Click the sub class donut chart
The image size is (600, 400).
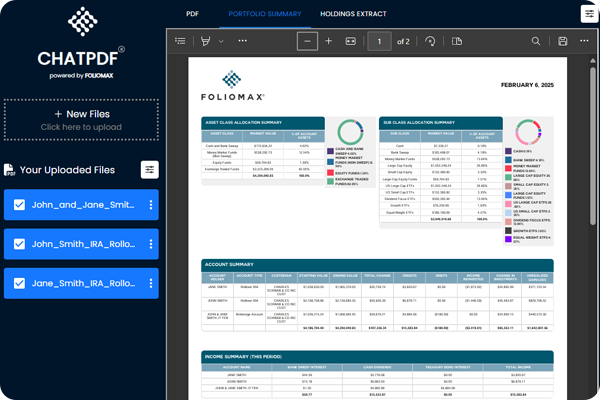(528, 132)
